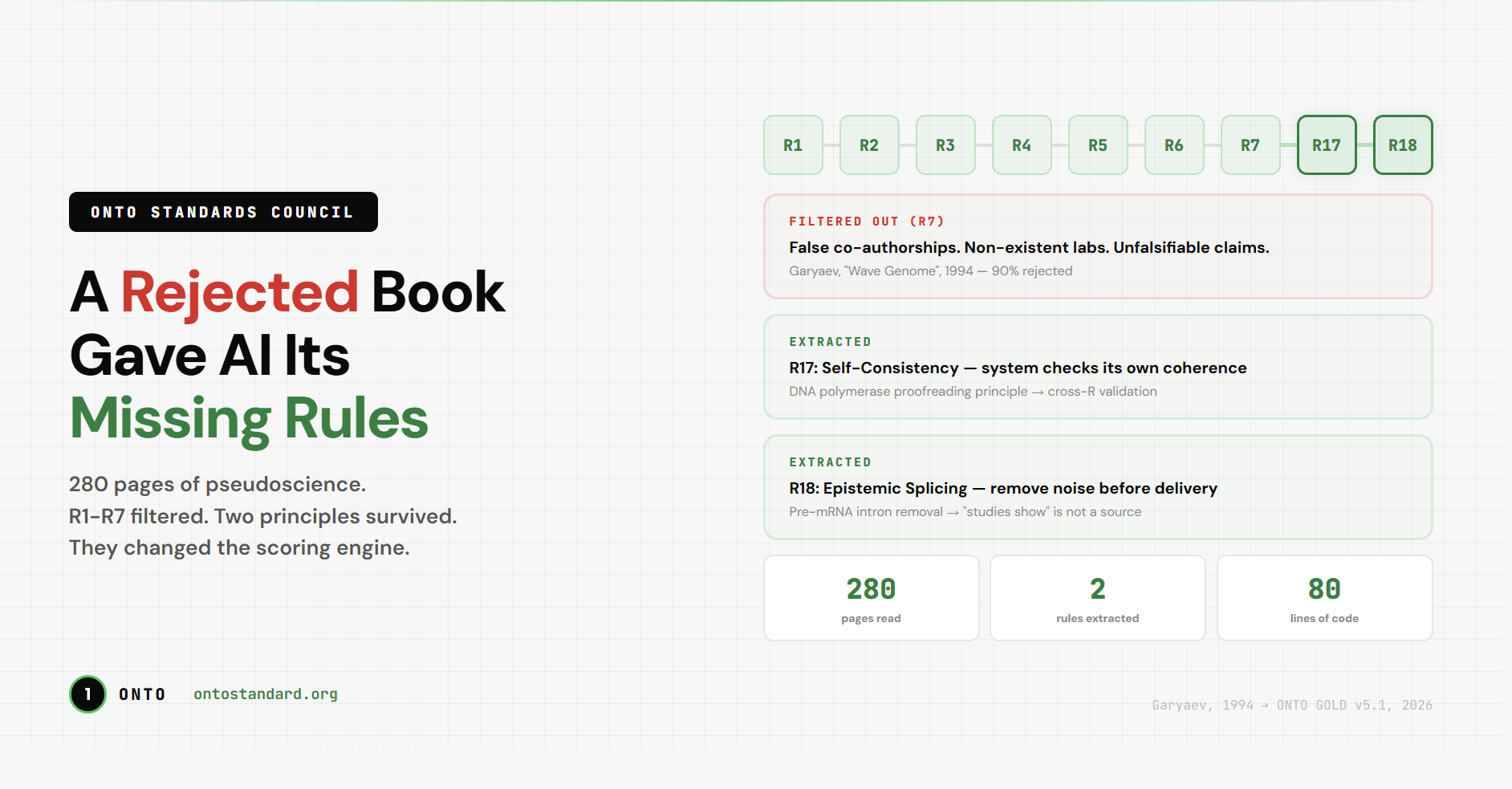Screen dimensions: 1512x789
Task: Select the R4 rule chip
Action: 1022,145
